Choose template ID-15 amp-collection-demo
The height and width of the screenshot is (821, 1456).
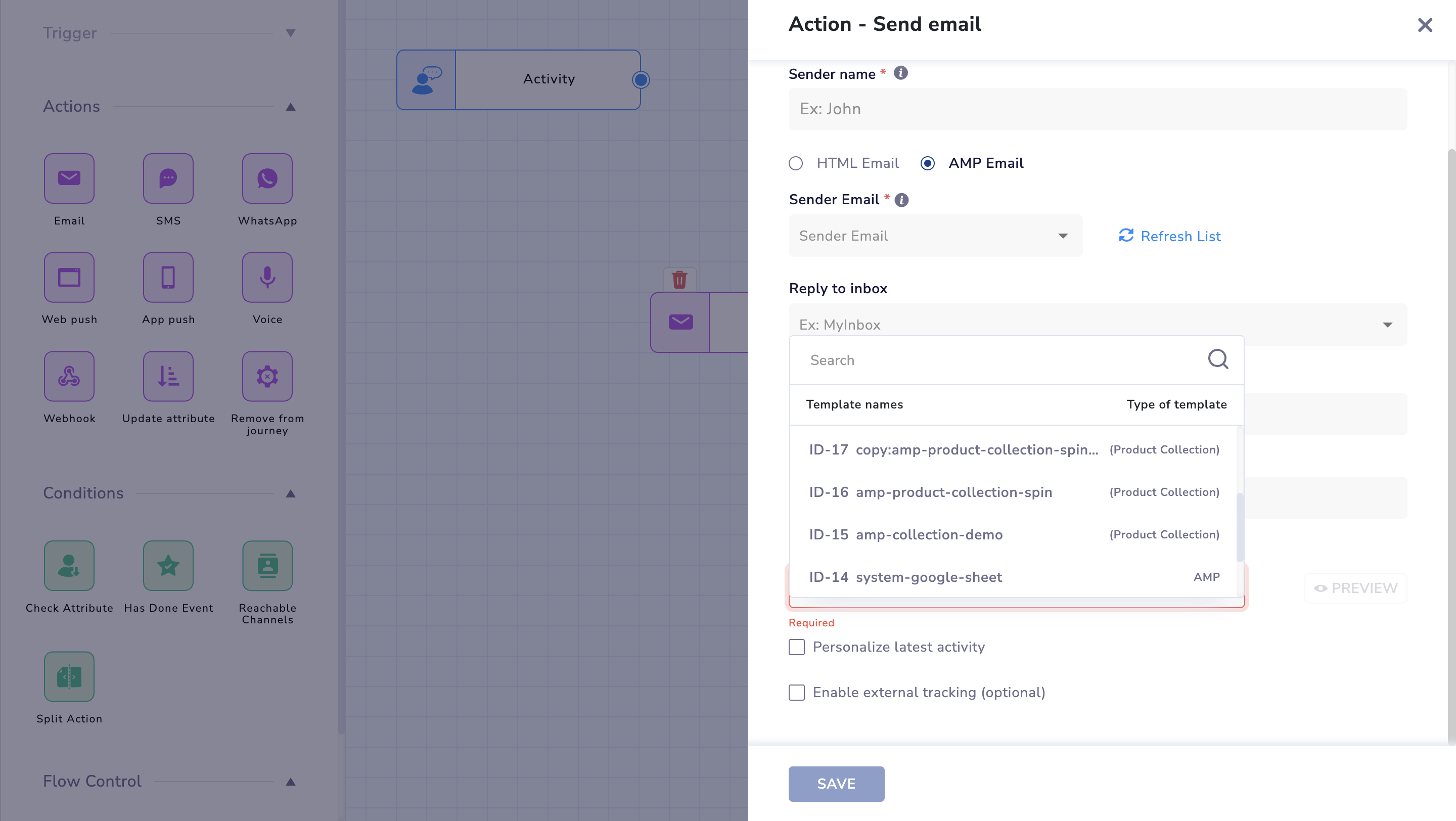coord(1014,534)
